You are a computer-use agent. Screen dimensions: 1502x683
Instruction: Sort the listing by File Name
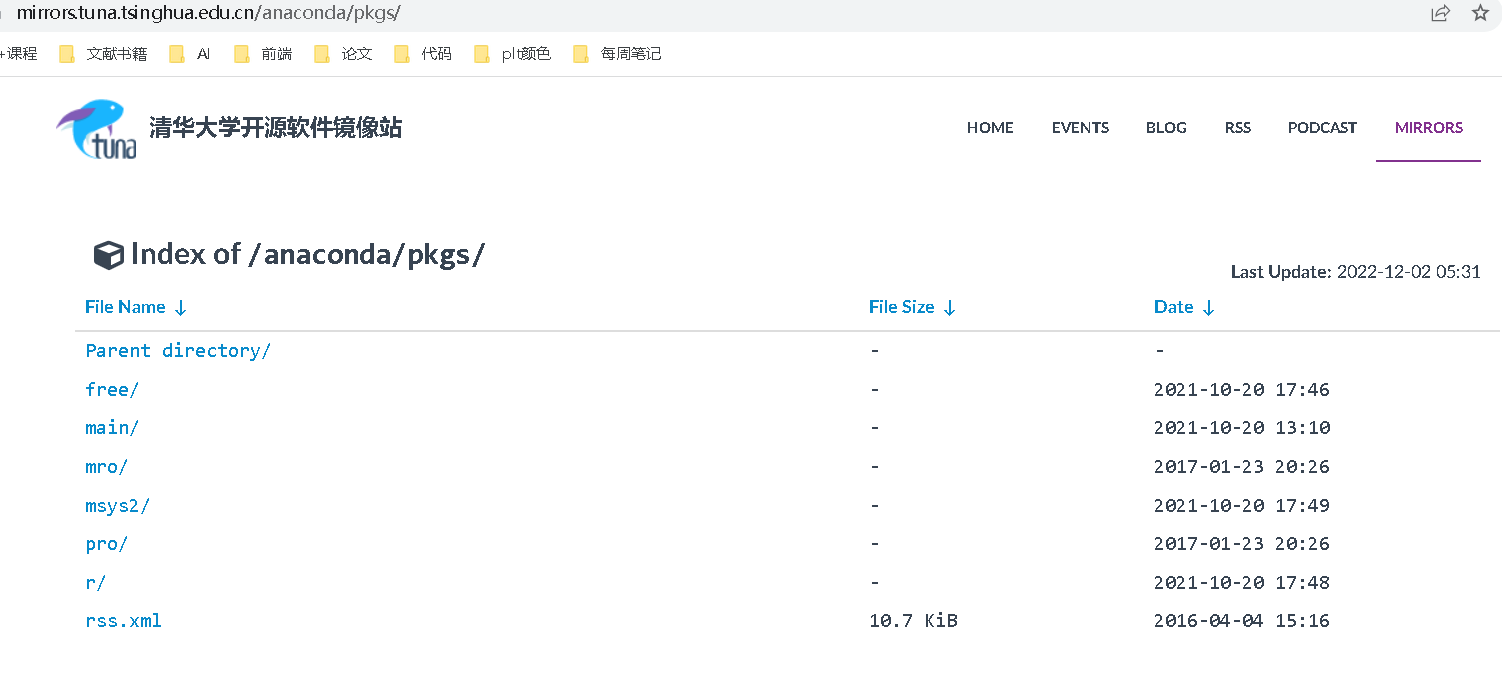125,307
